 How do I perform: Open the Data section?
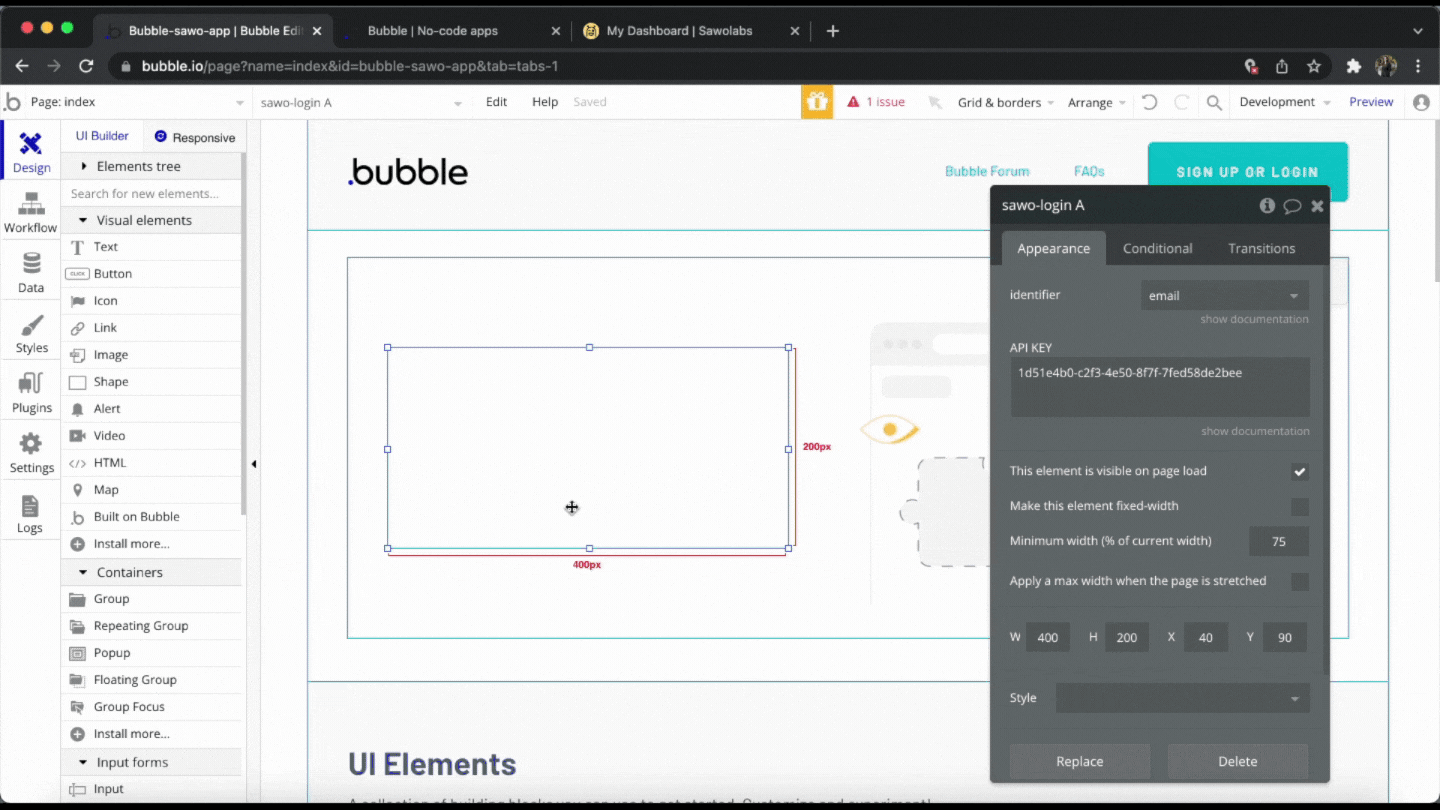coord(31,272)
